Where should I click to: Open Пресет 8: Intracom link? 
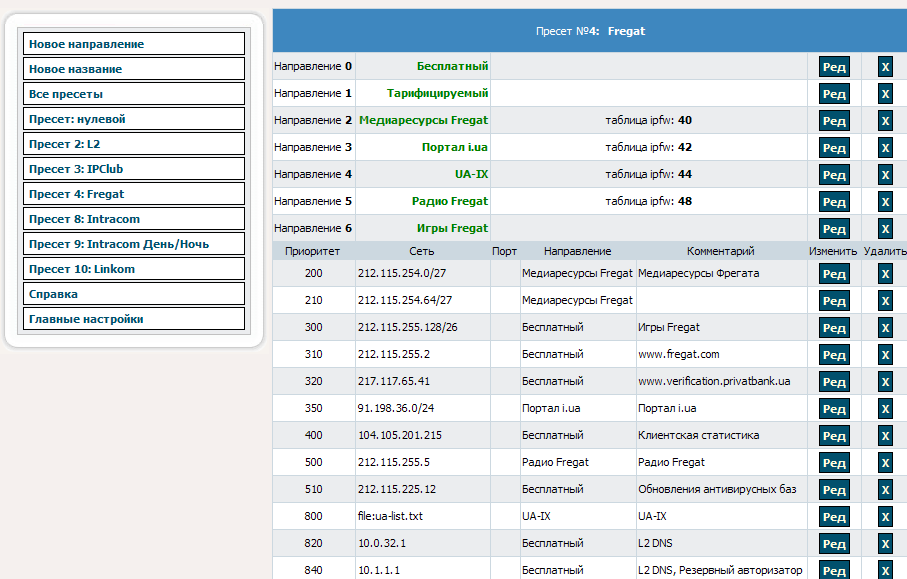point(134,219)
